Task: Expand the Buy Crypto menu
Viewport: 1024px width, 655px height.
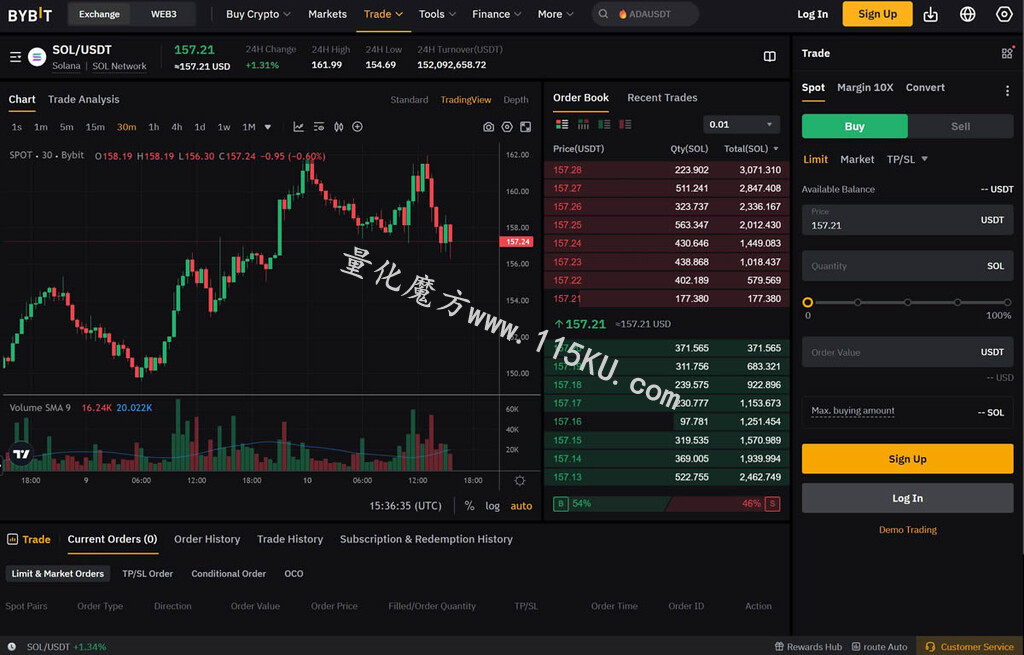Action: 258,14
